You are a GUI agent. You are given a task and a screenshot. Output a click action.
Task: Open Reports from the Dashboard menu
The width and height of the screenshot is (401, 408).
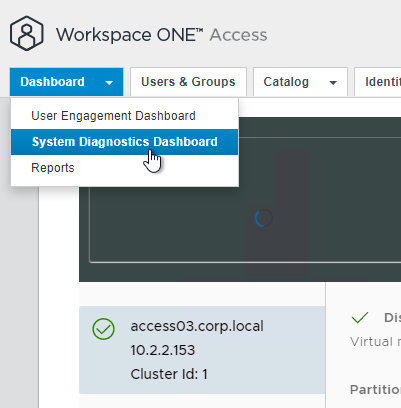pos(125,168)
